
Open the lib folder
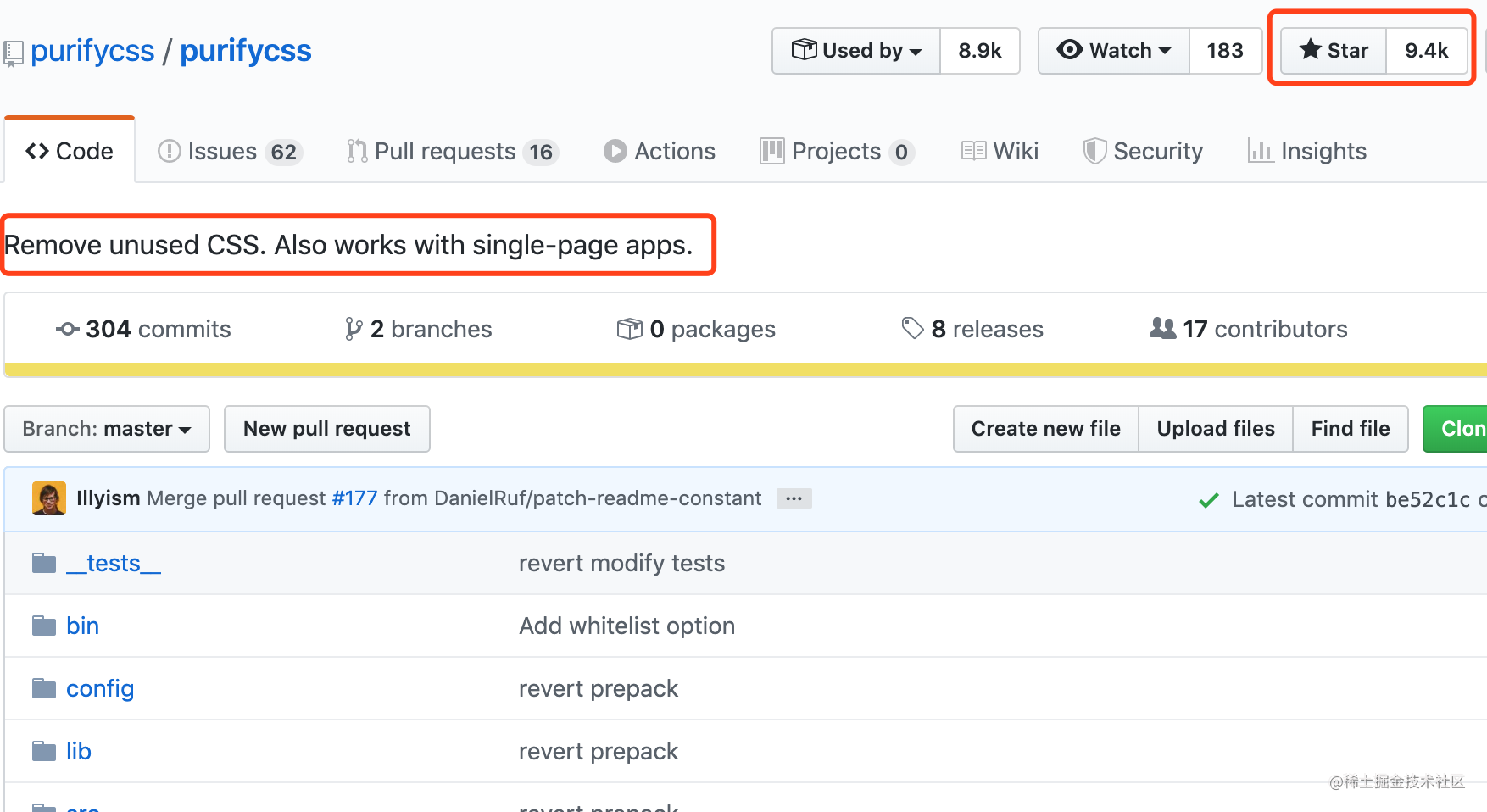click(79, 752)
